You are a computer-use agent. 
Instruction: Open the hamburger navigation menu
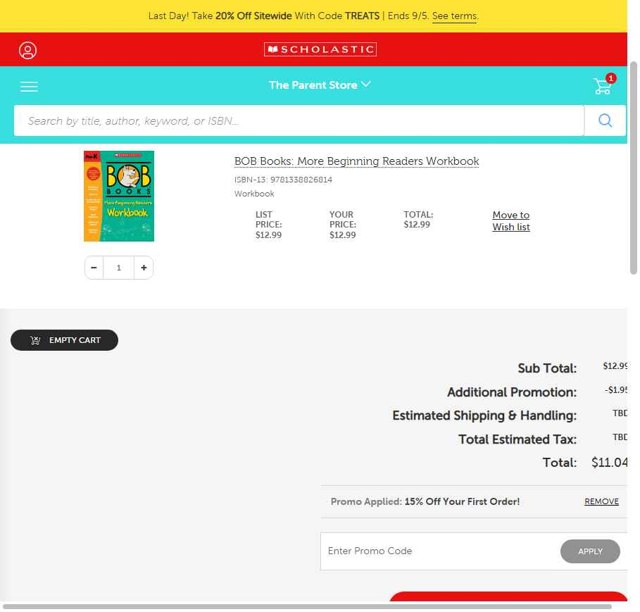(29, 86)
